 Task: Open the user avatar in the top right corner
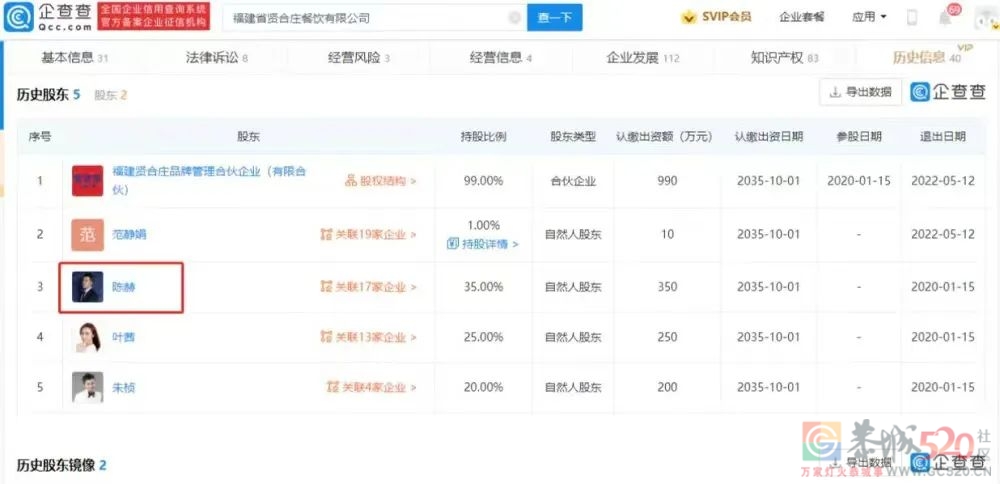(987, 17)
